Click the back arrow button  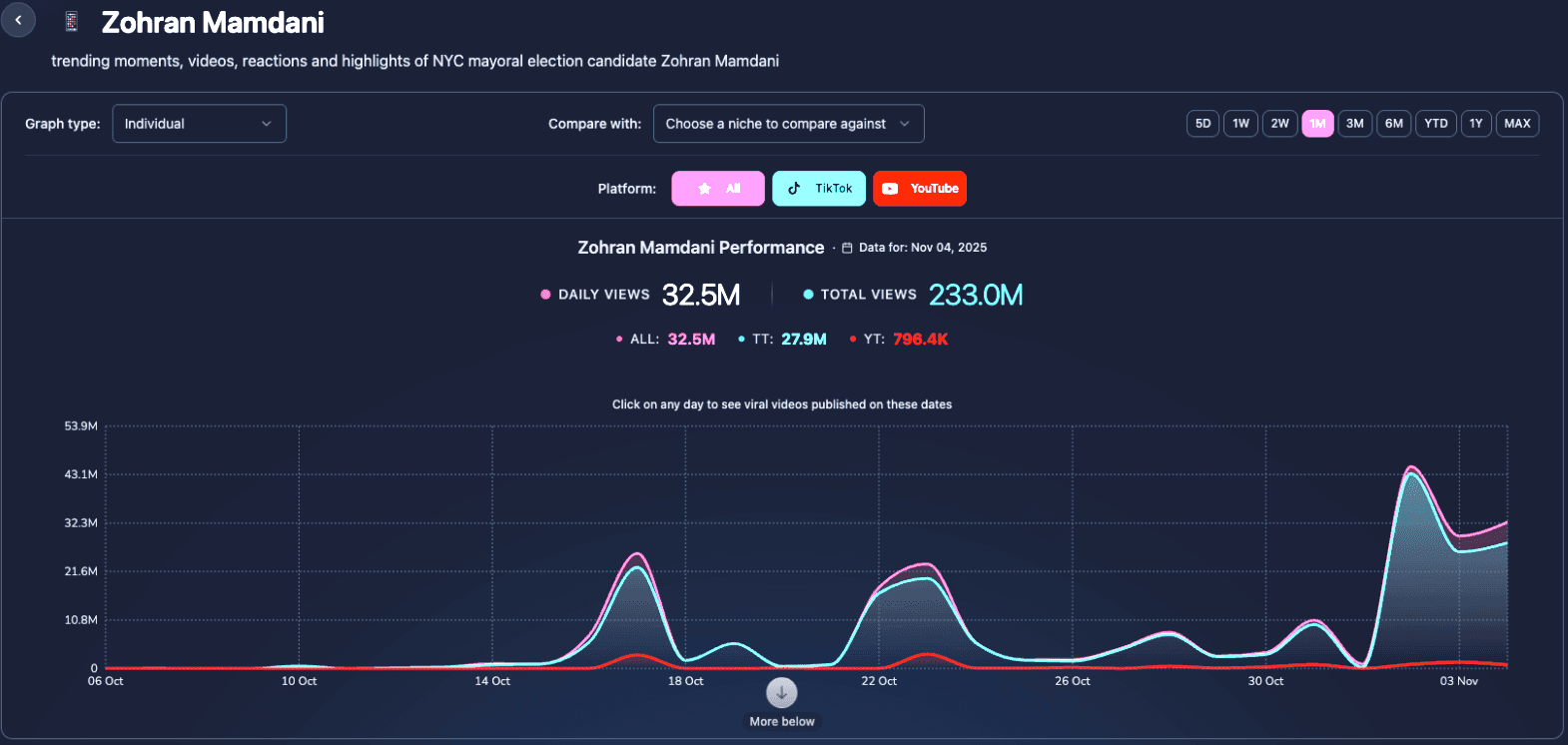coord(18,20)
